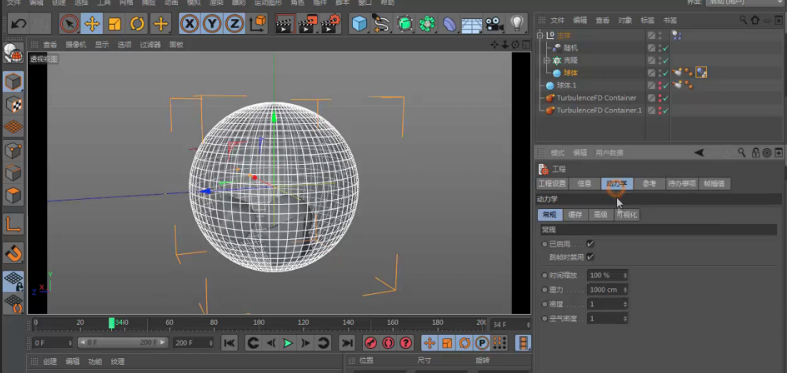Open the viewport 过滤器 menu
The height and width of the screenshot is (373, 787).
[x=150, y=45]
